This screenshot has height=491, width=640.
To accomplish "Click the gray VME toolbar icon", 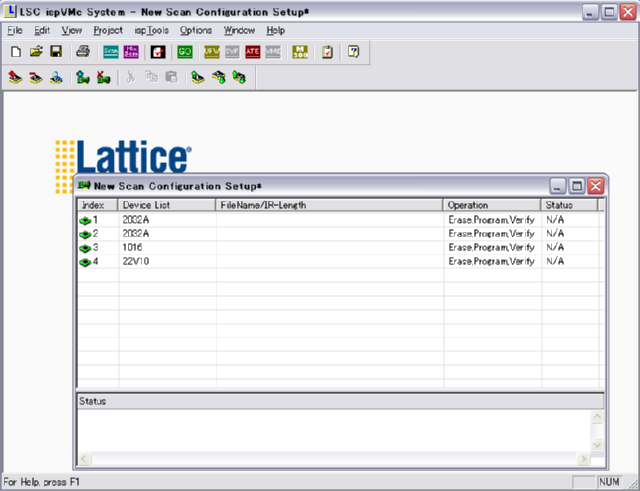I will pos(273,52).
